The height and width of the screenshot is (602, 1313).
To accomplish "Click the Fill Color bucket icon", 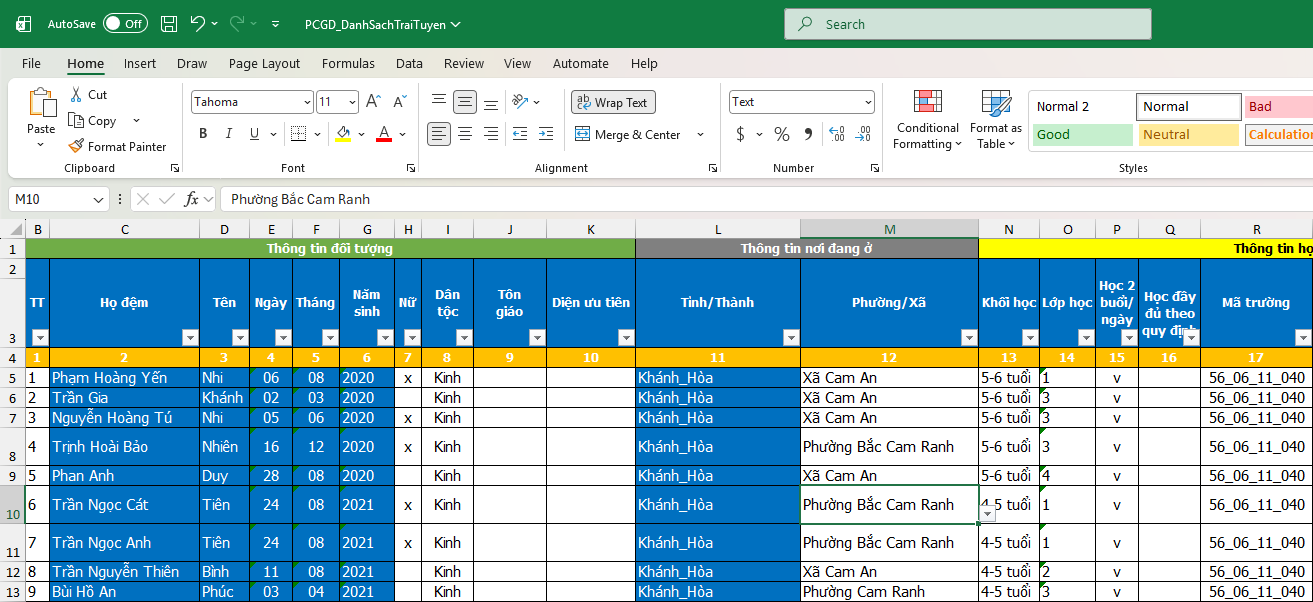I will coord(344,134).
